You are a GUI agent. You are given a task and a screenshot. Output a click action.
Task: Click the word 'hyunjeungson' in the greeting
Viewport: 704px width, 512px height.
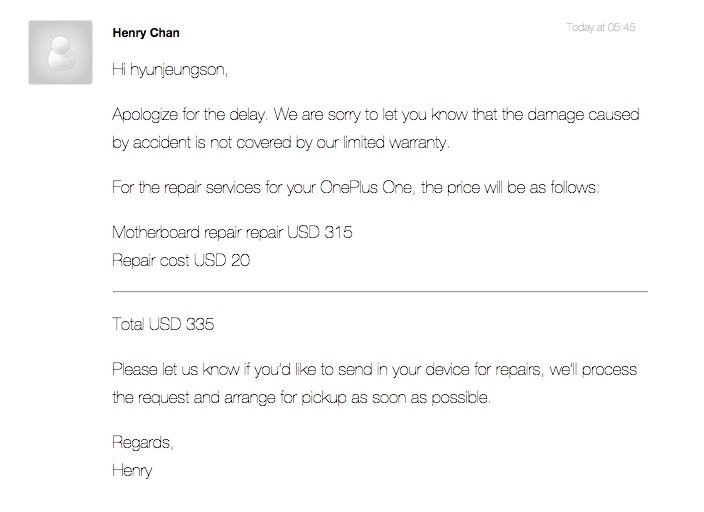tap(179, 71)
